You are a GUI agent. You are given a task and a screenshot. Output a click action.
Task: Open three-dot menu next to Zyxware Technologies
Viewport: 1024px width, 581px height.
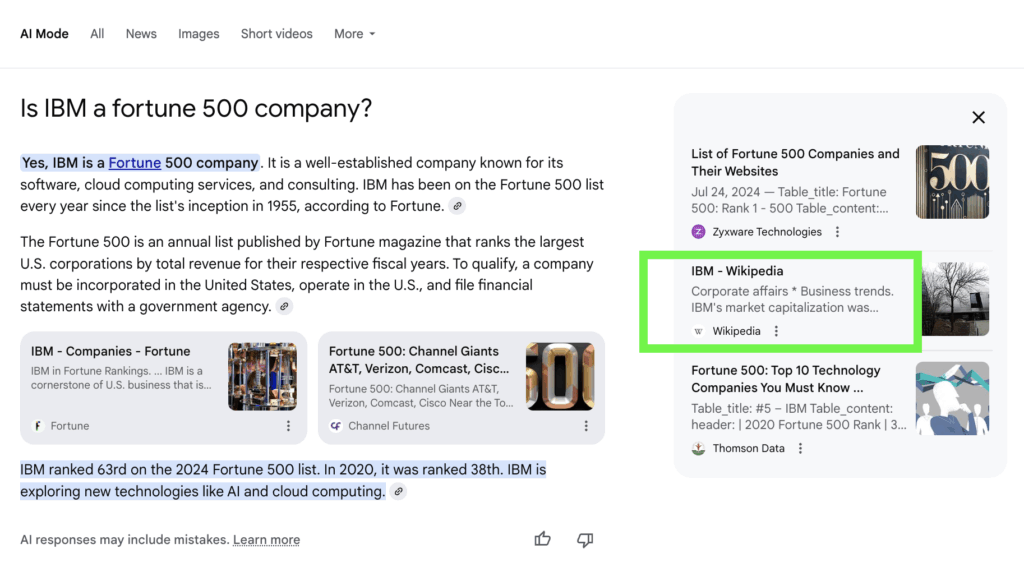click(837, 232)
